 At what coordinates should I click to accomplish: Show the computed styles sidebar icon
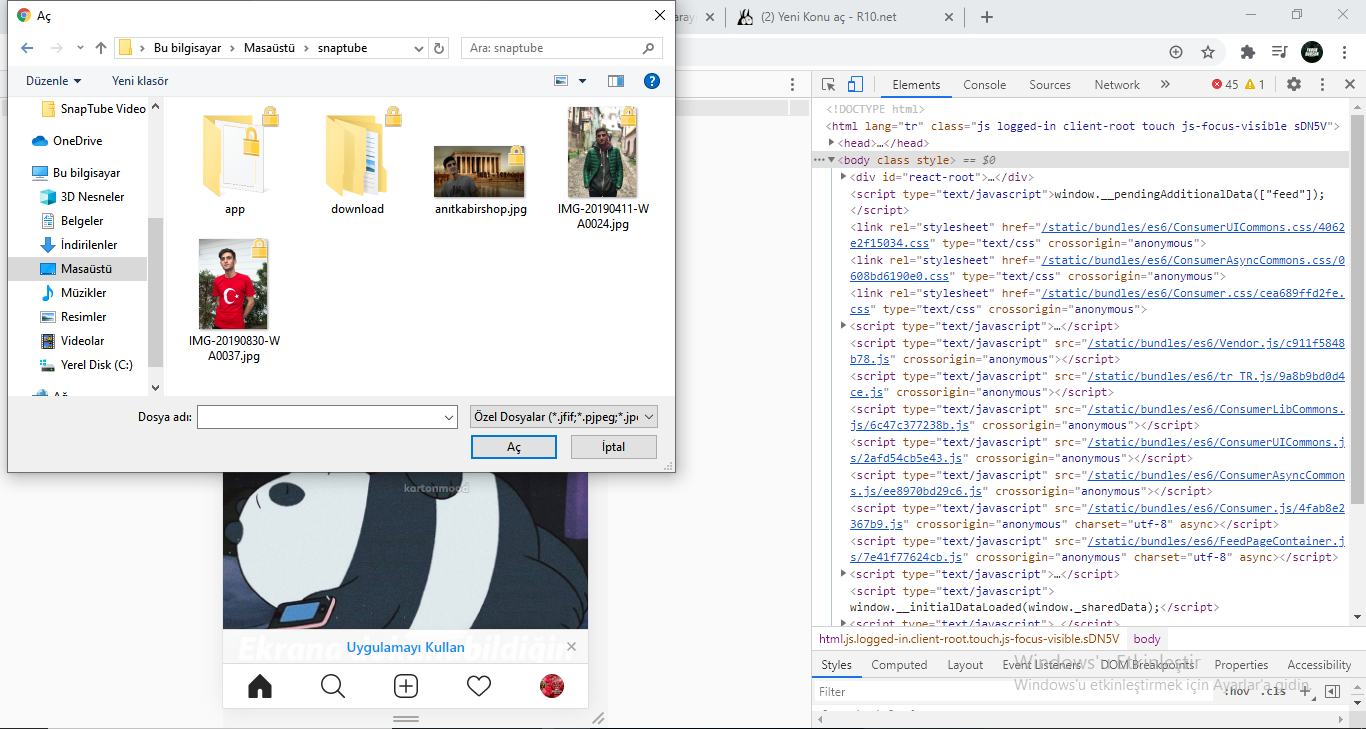click(x=1332, y=691)
